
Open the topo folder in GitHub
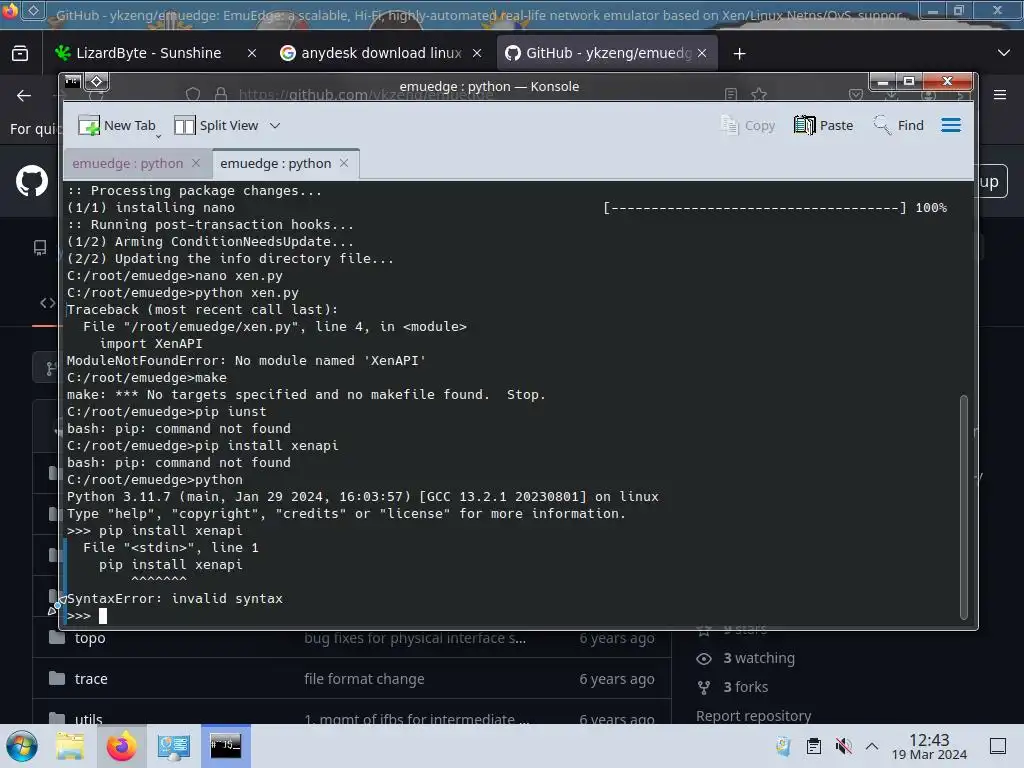90,638
